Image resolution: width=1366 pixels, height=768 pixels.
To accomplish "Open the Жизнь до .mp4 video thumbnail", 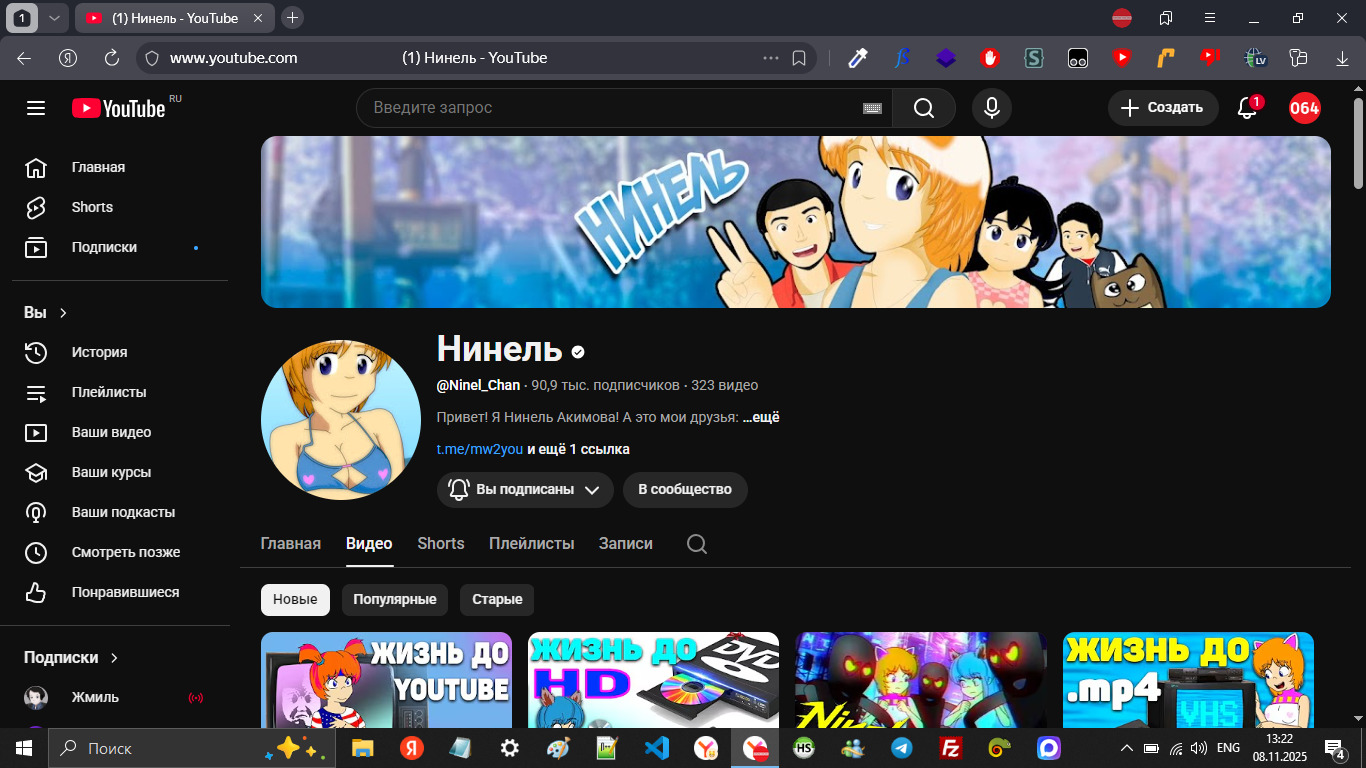I will click(x=1187, y=680).
